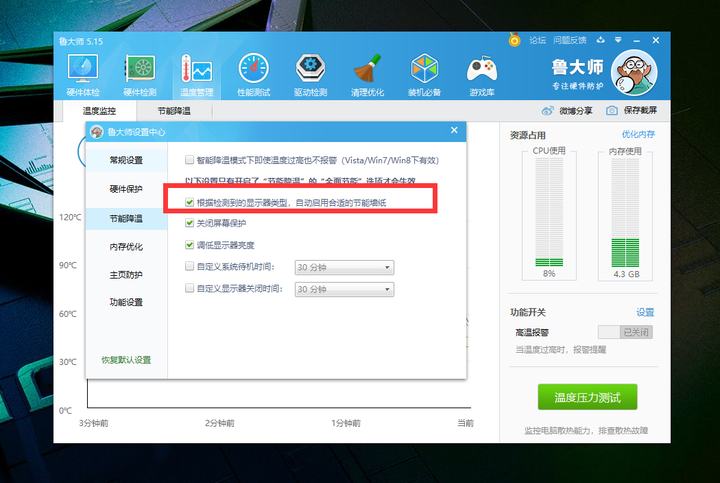
Task: Toggle 智能降温模式下不报警 checkbox
Action: 189,160
